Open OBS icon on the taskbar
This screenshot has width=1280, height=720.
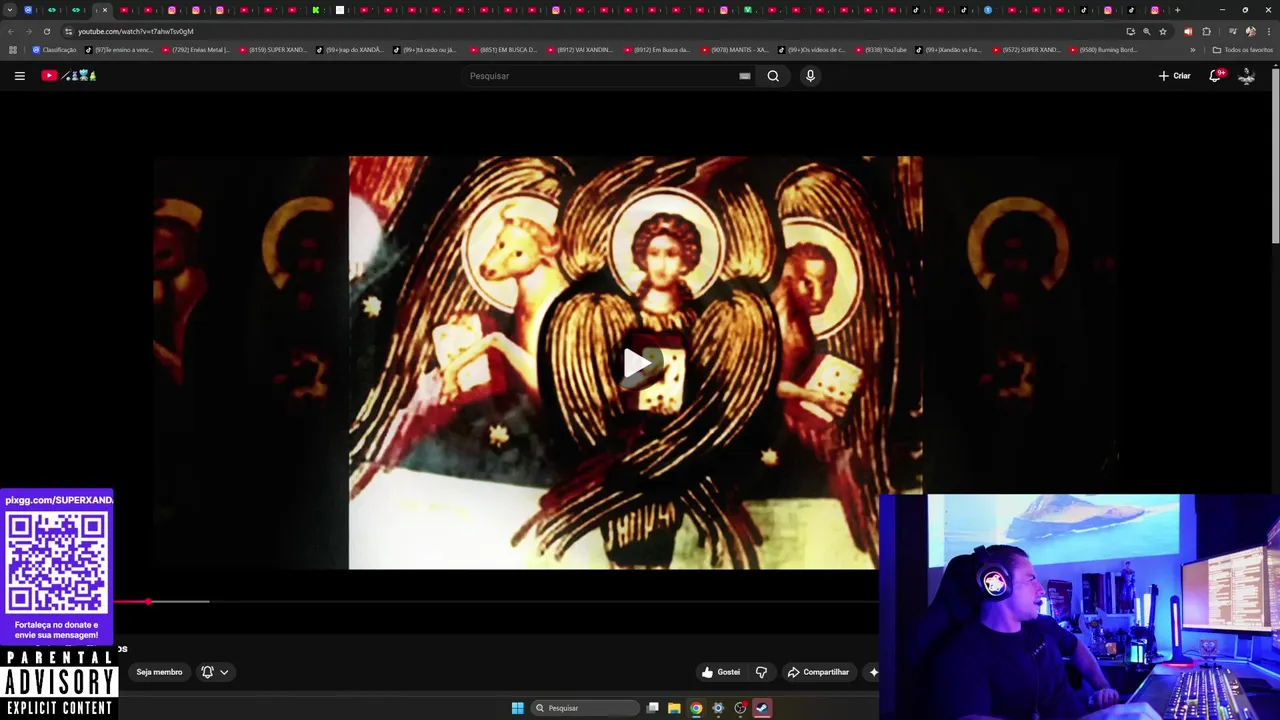click(x=740, y=708)
